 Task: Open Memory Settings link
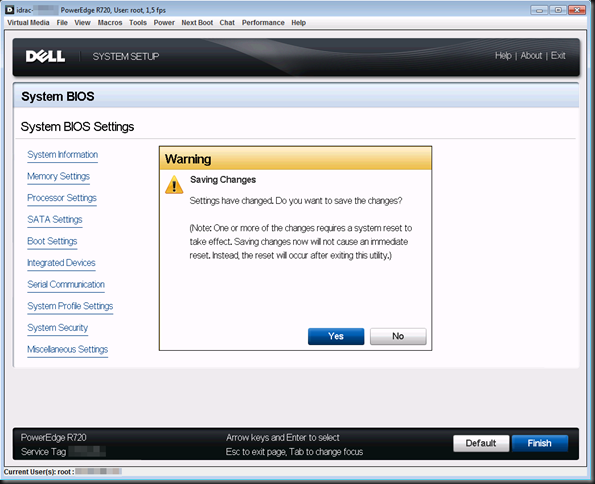pyautogui.click(x=58, y=177)
